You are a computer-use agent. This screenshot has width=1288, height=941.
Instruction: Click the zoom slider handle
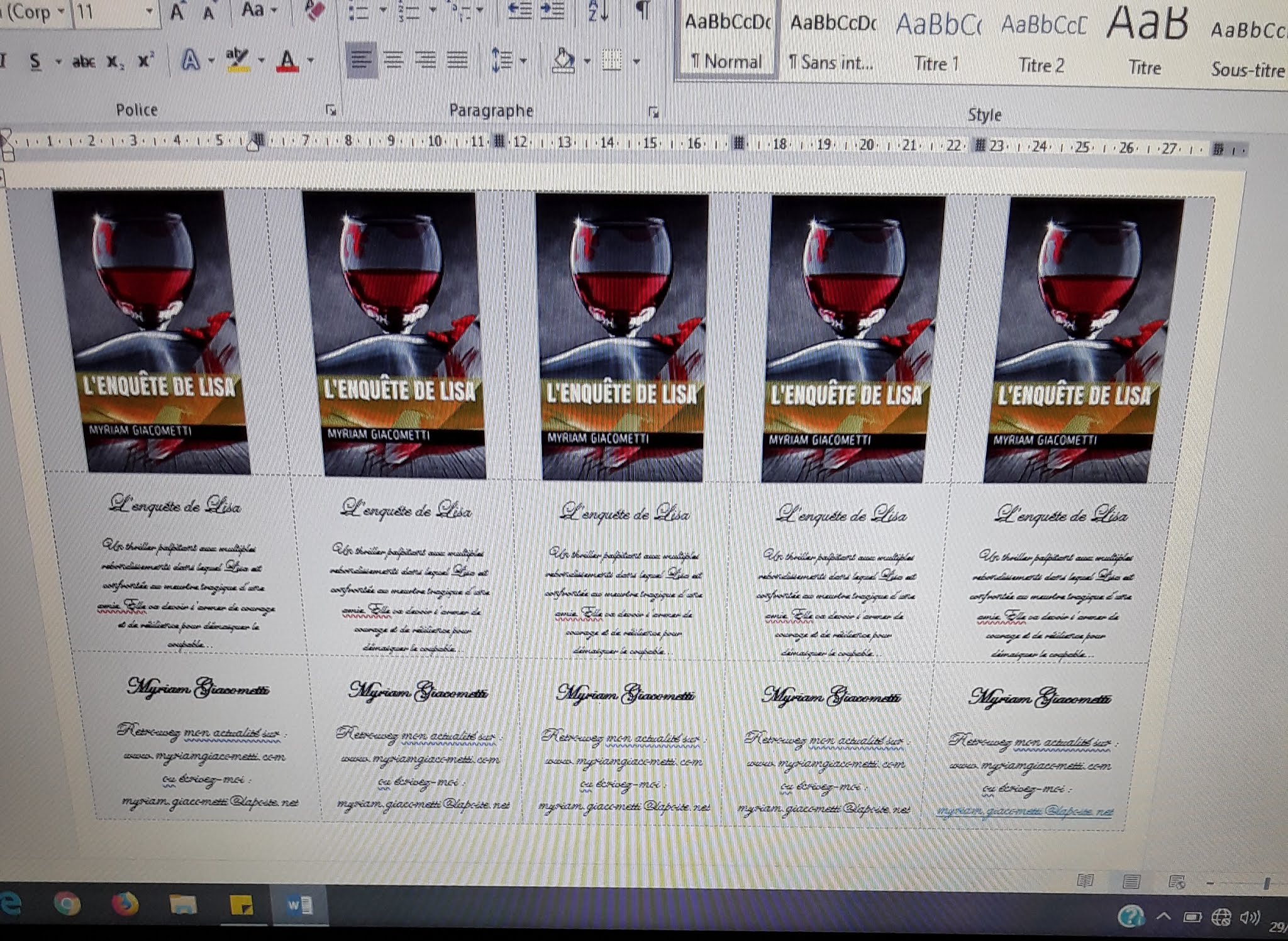(x=1267, y=884)
